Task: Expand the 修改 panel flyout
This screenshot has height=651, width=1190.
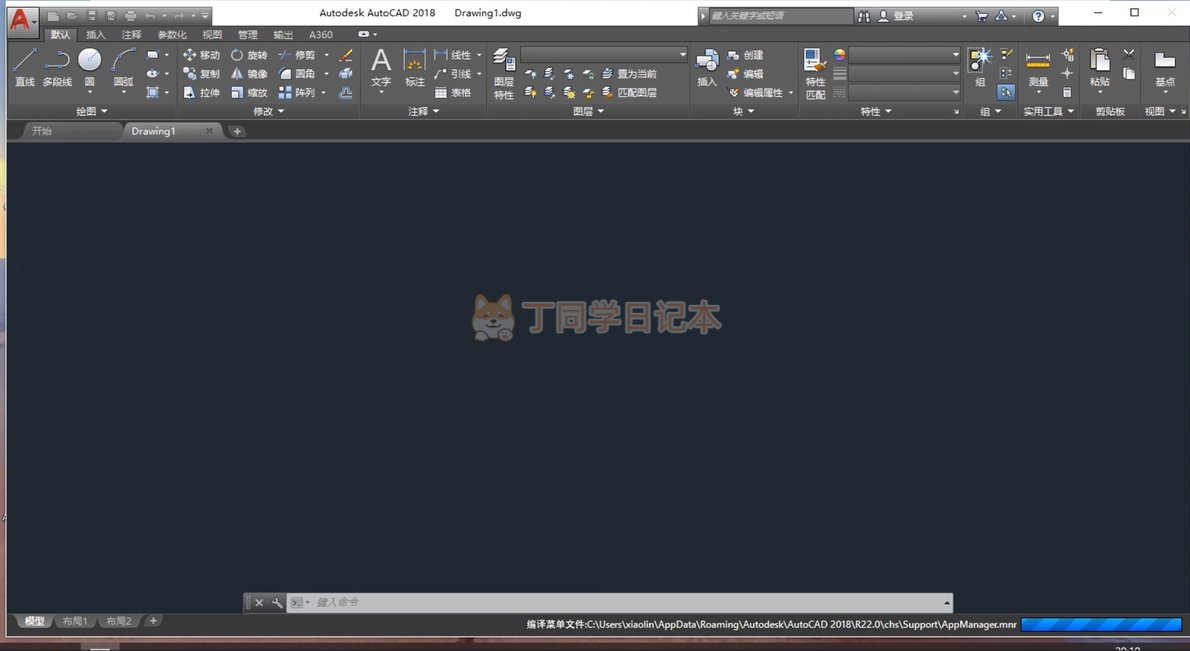Action: coord(268,112)
